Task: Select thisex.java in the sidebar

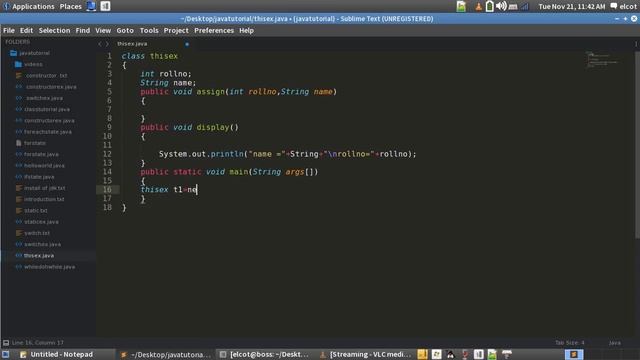Action: [39, 256]
